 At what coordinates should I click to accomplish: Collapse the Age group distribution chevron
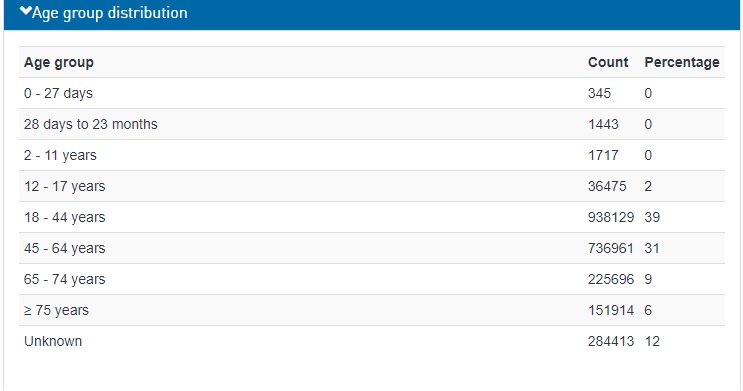pyautogui.click(x=26, y=11)
